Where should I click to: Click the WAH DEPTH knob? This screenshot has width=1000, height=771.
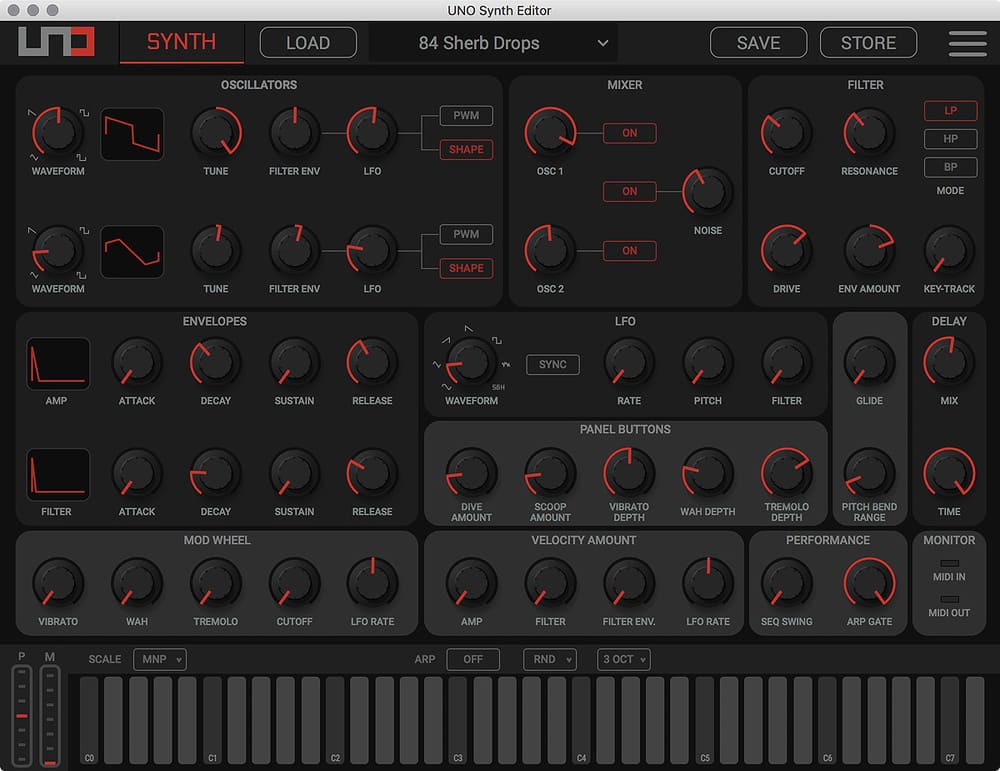tap(707, 473)
